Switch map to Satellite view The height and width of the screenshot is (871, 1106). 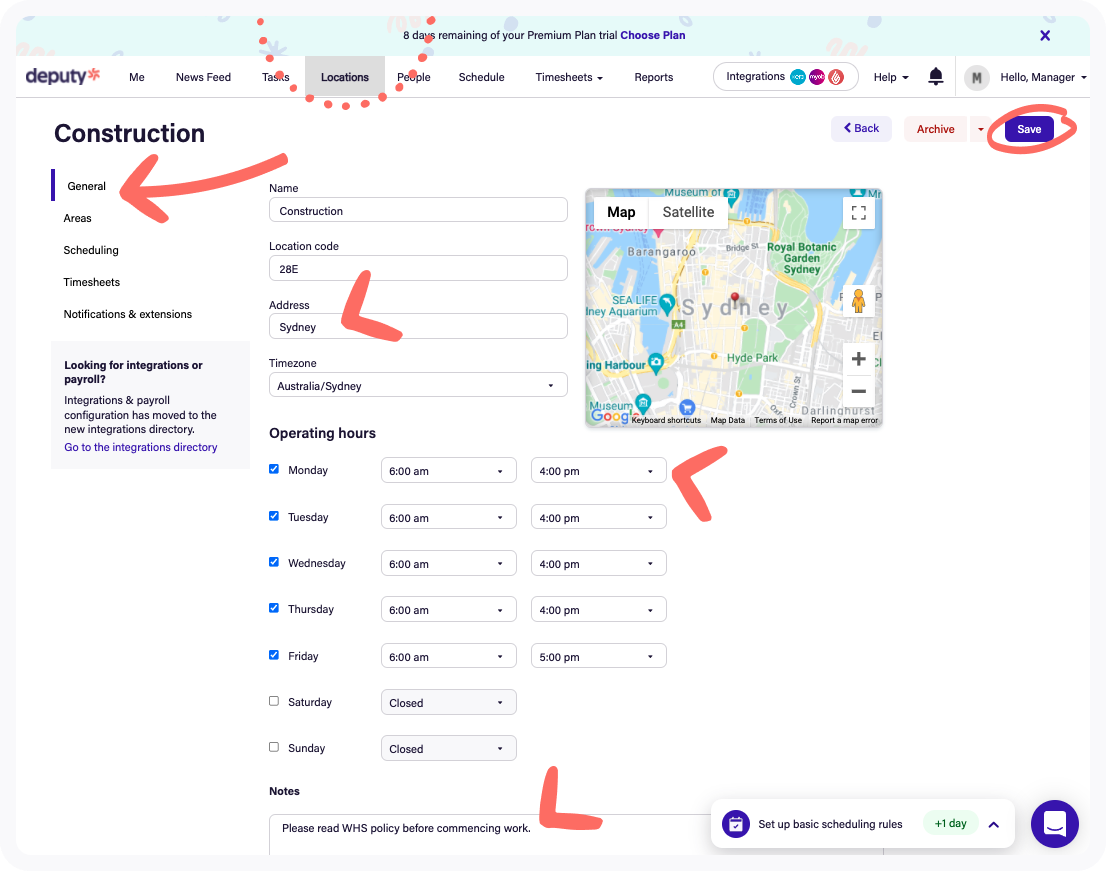688,212
